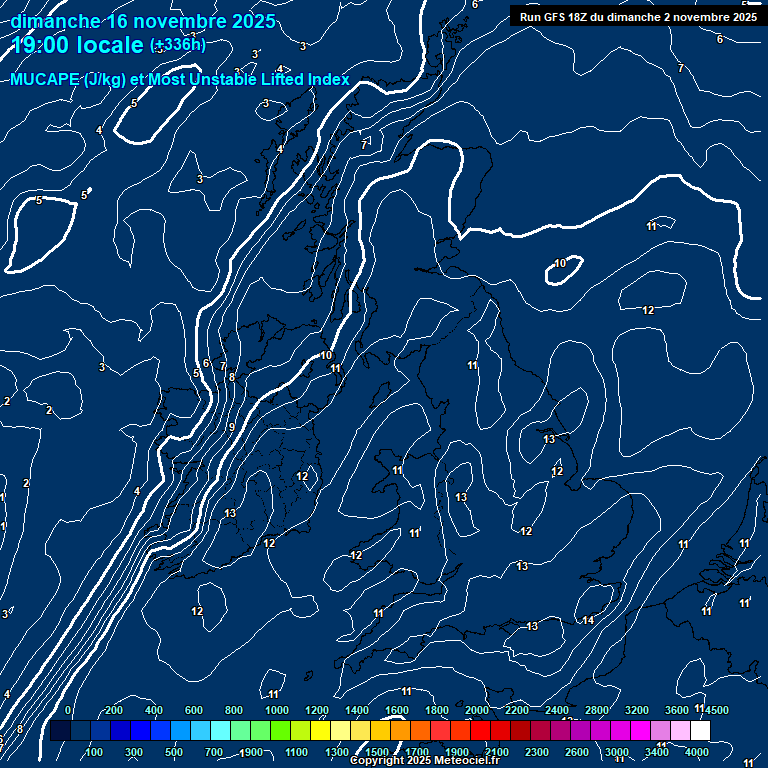Click the Run GFS 18Z header label

point(638,17)
